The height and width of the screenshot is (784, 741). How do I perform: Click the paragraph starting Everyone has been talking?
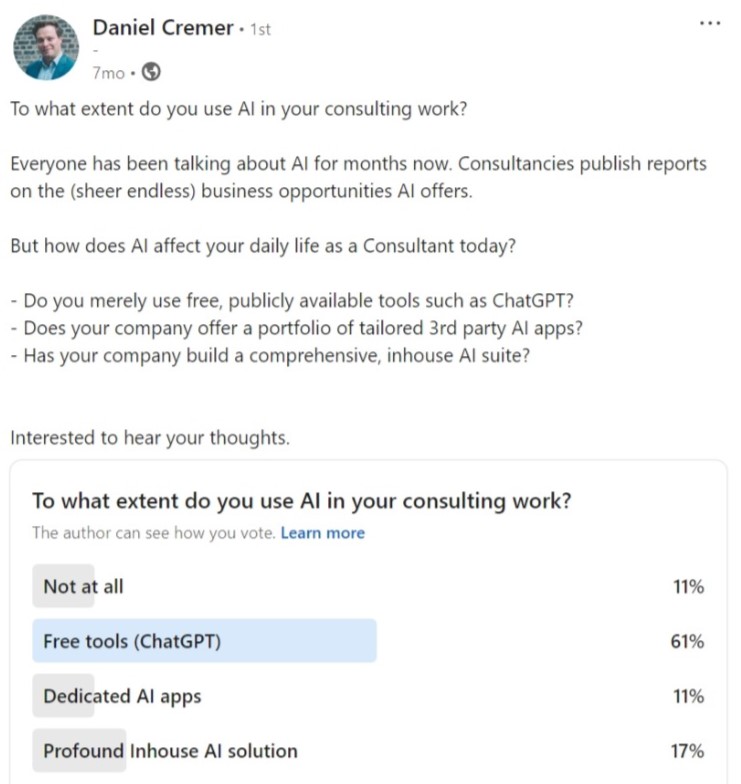(x=358, y=177)
